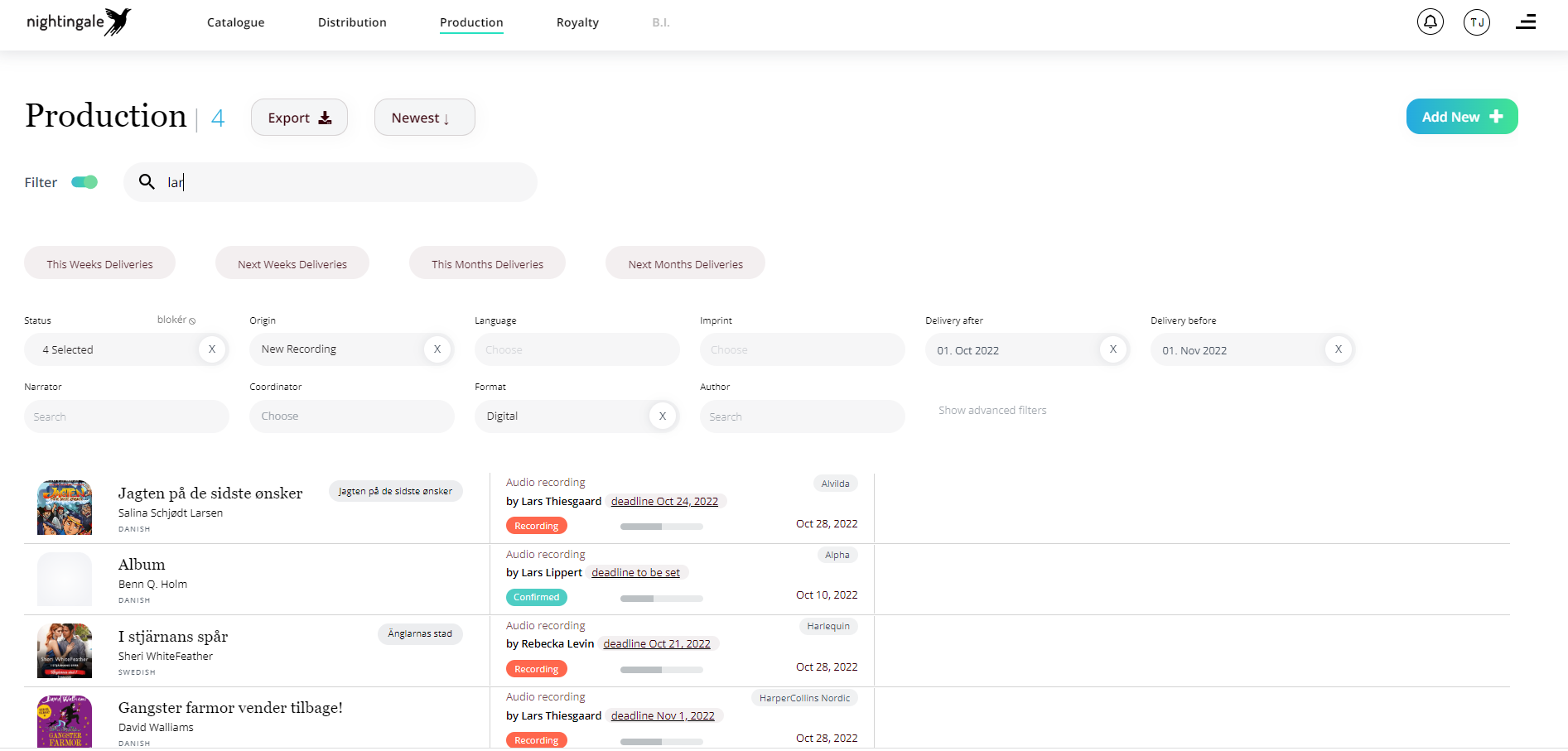The height and width of the screenshot is (751, 1568).
Task: Select the Production tab
Action: (471, 22)
